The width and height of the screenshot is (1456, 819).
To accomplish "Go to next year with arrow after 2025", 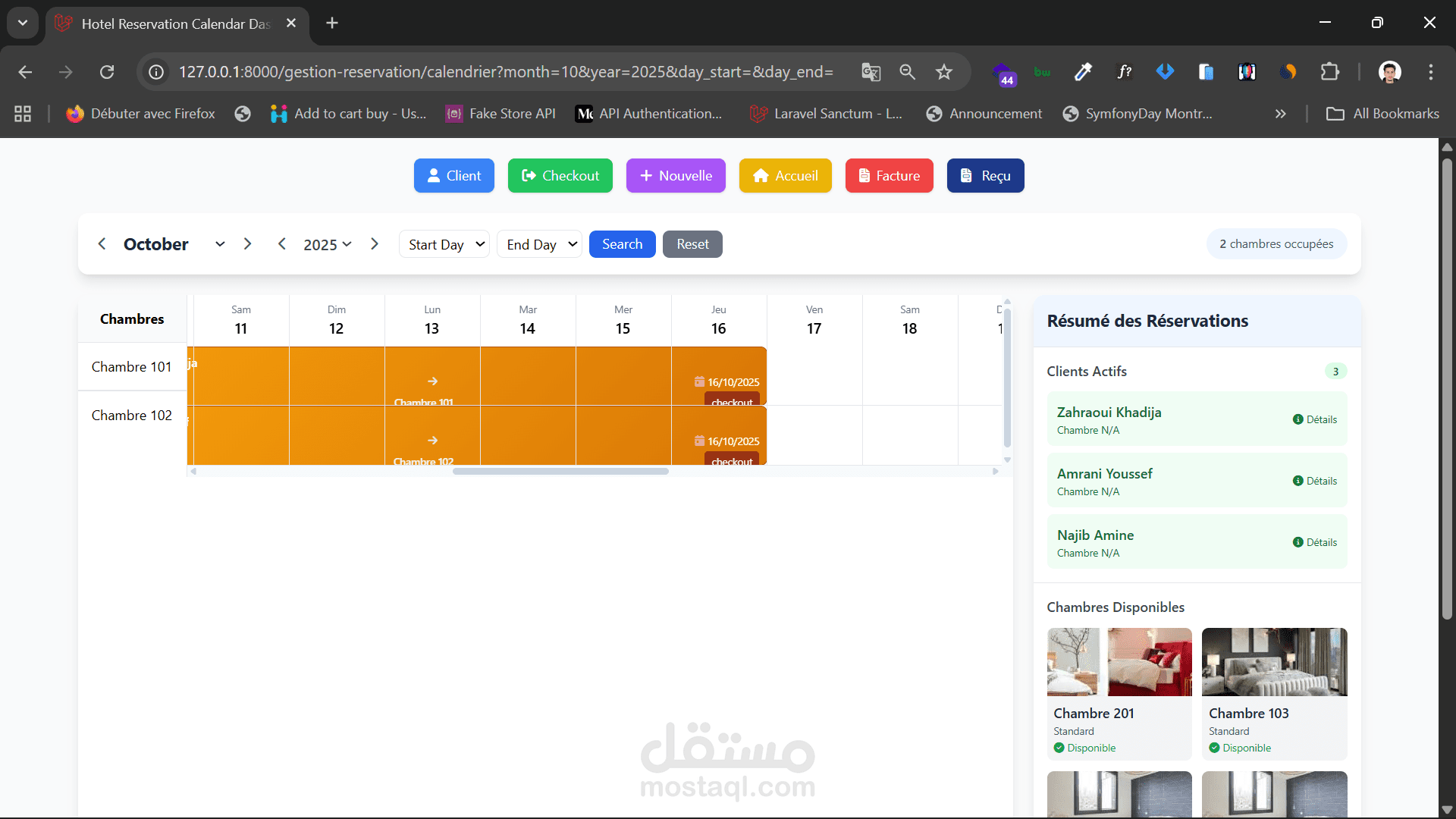I will coord(375,244).
